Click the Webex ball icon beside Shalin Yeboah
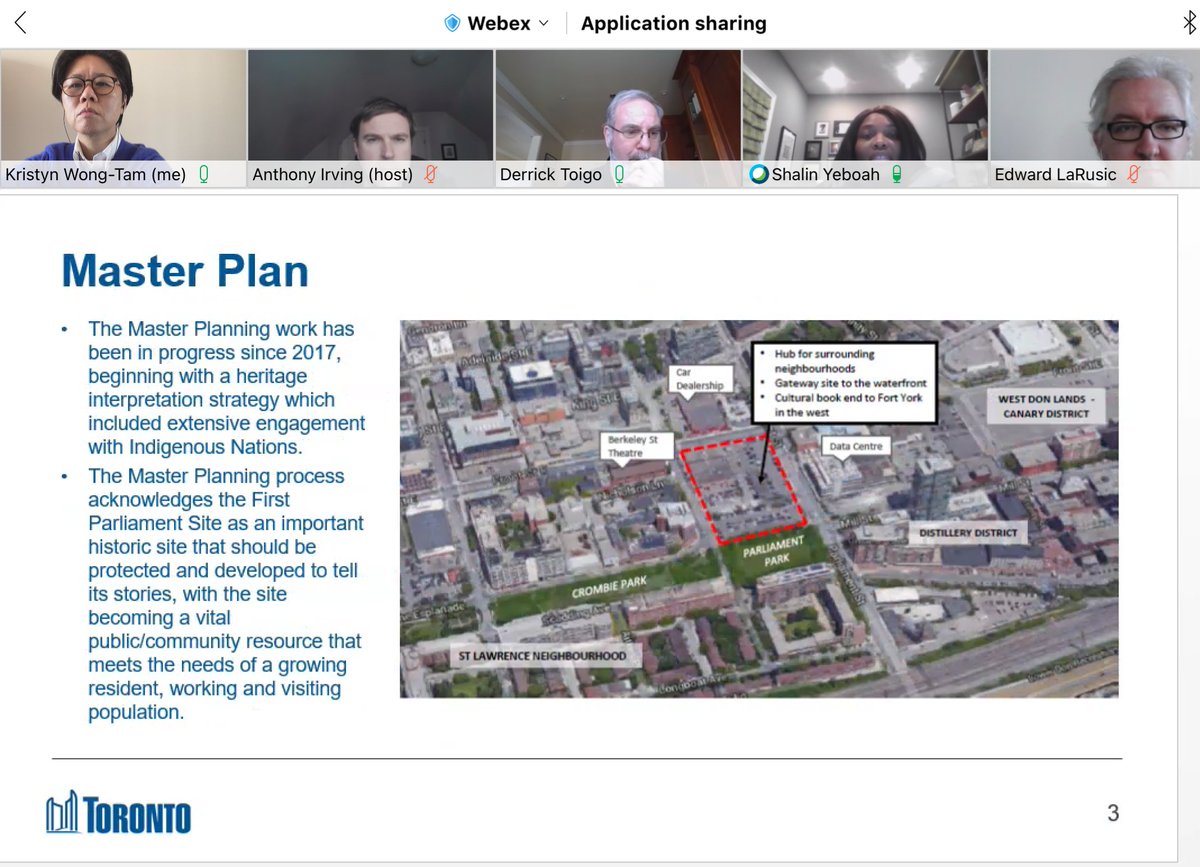Image resolution: width=1200 pixels, height=867 pixels. pos(759,175)
